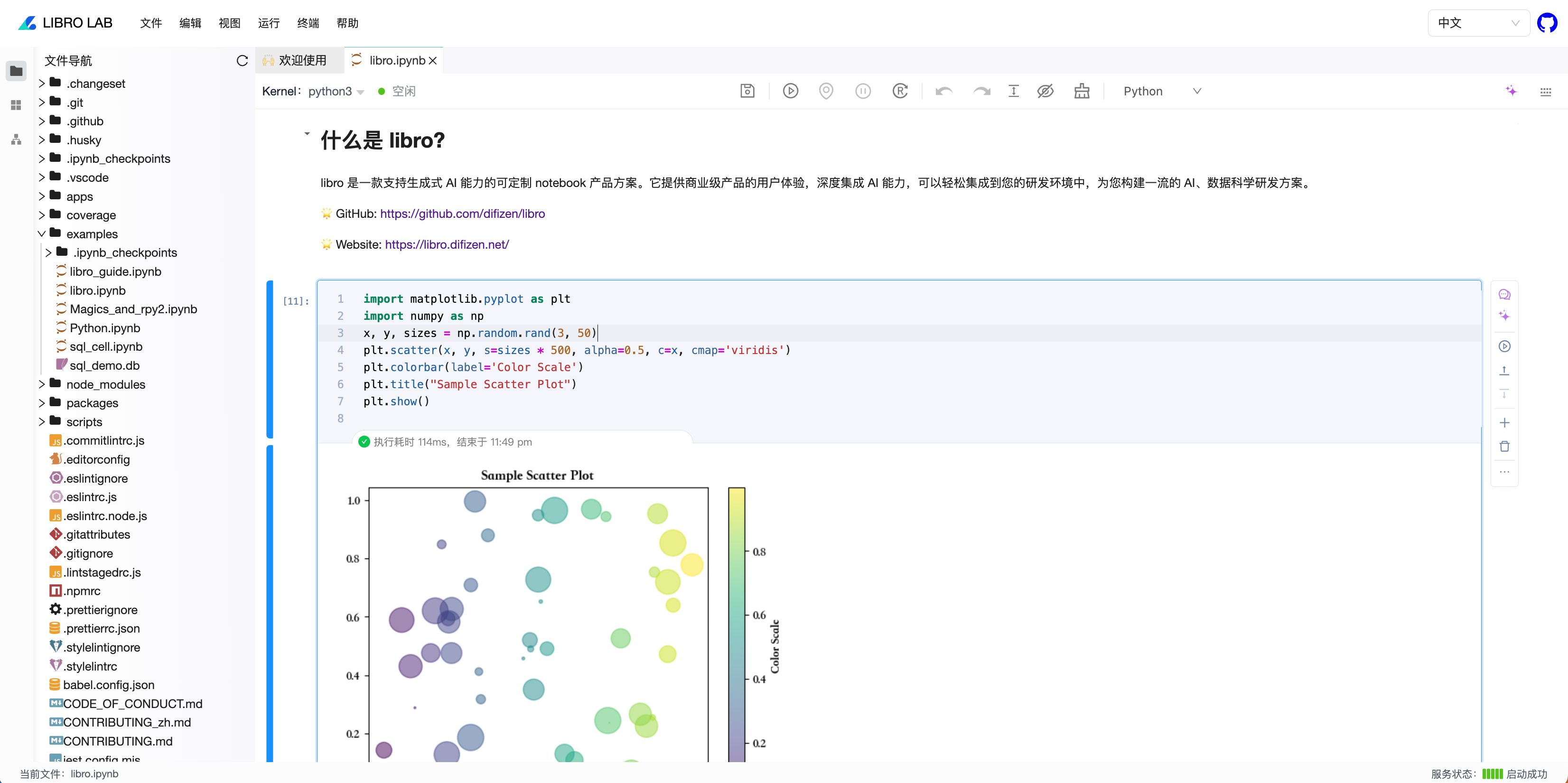Screen dimensions: 1568x783
Task: Open the github.com/difizen/libro link
Action: (x=462, y=214)
